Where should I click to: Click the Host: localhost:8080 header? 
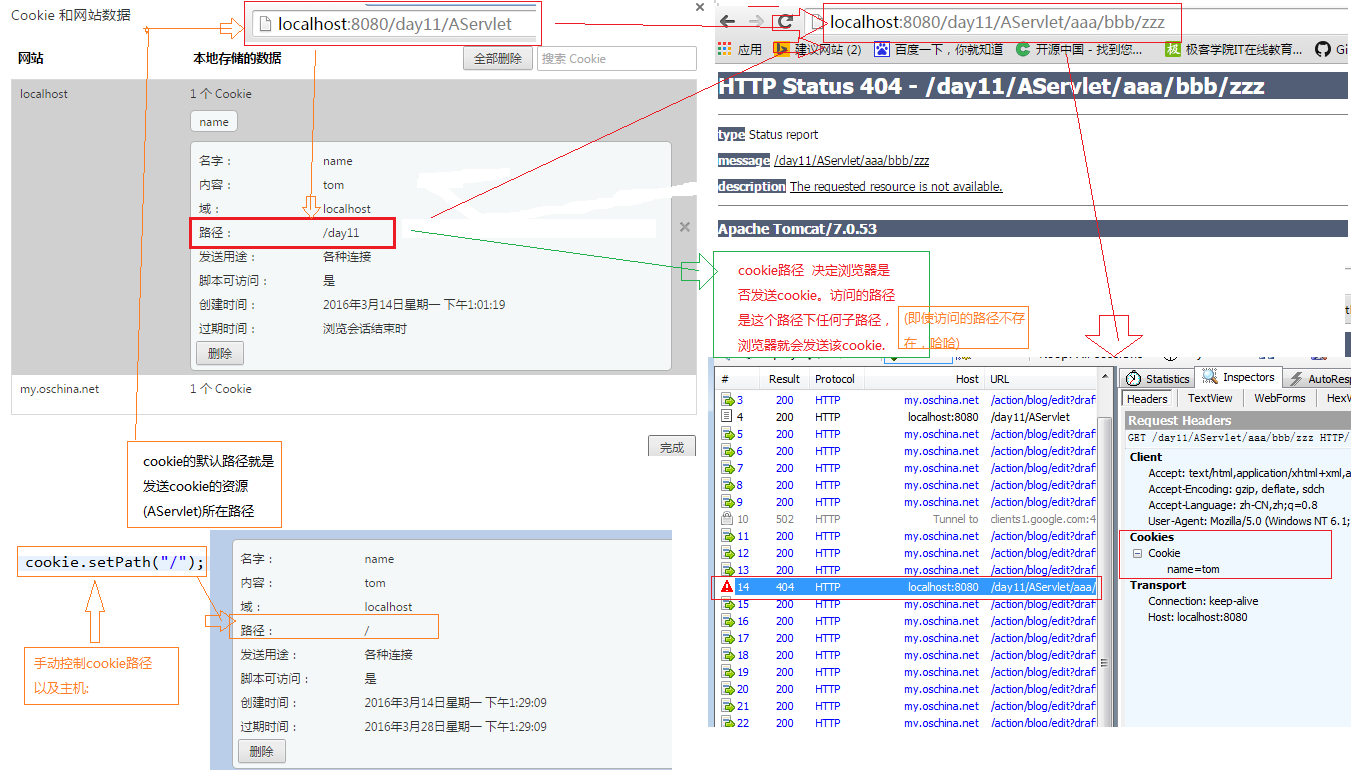coord(1197,617)
